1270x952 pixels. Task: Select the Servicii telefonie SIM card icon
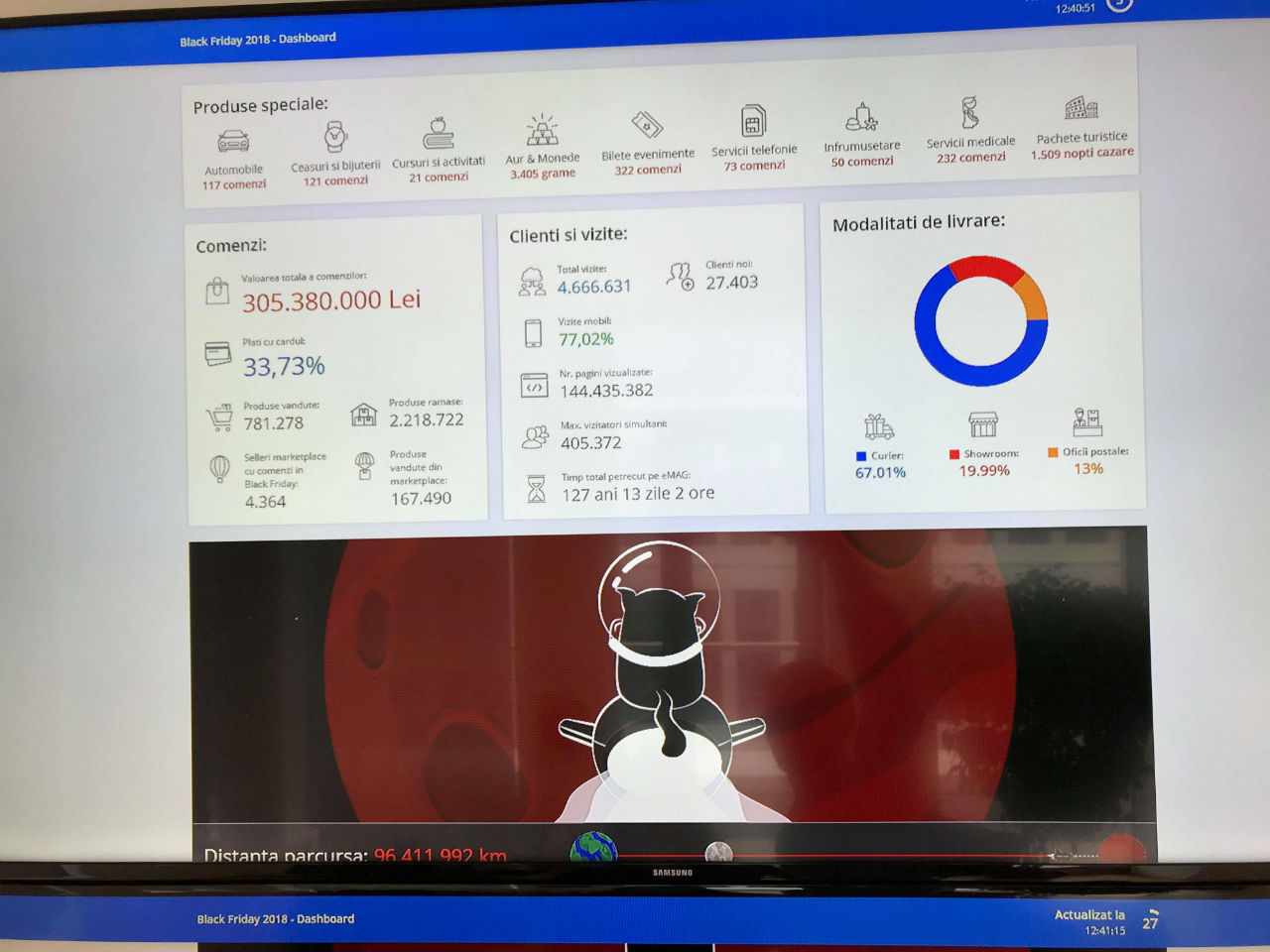point(753,122)
